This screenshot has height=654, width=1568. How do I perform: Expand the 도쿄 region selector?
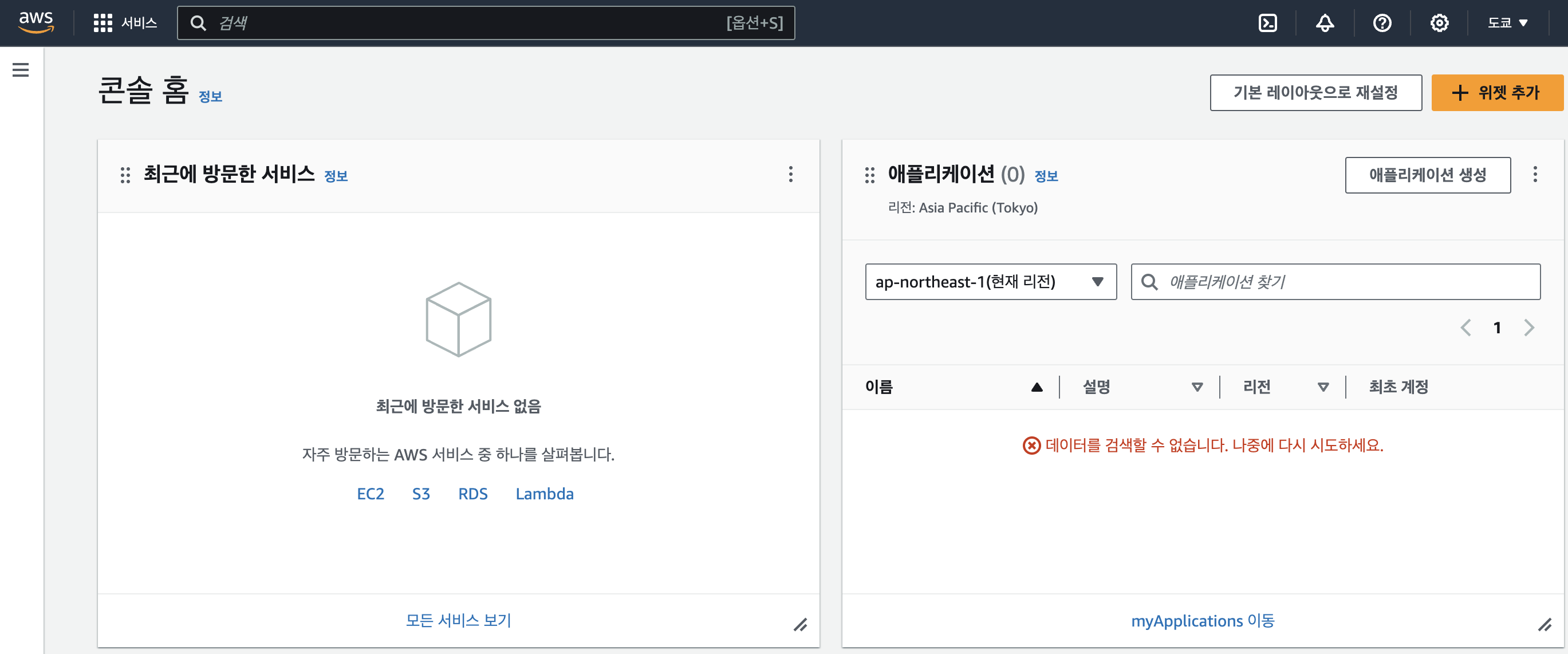pyautogui.click(x=1507, y=23)
